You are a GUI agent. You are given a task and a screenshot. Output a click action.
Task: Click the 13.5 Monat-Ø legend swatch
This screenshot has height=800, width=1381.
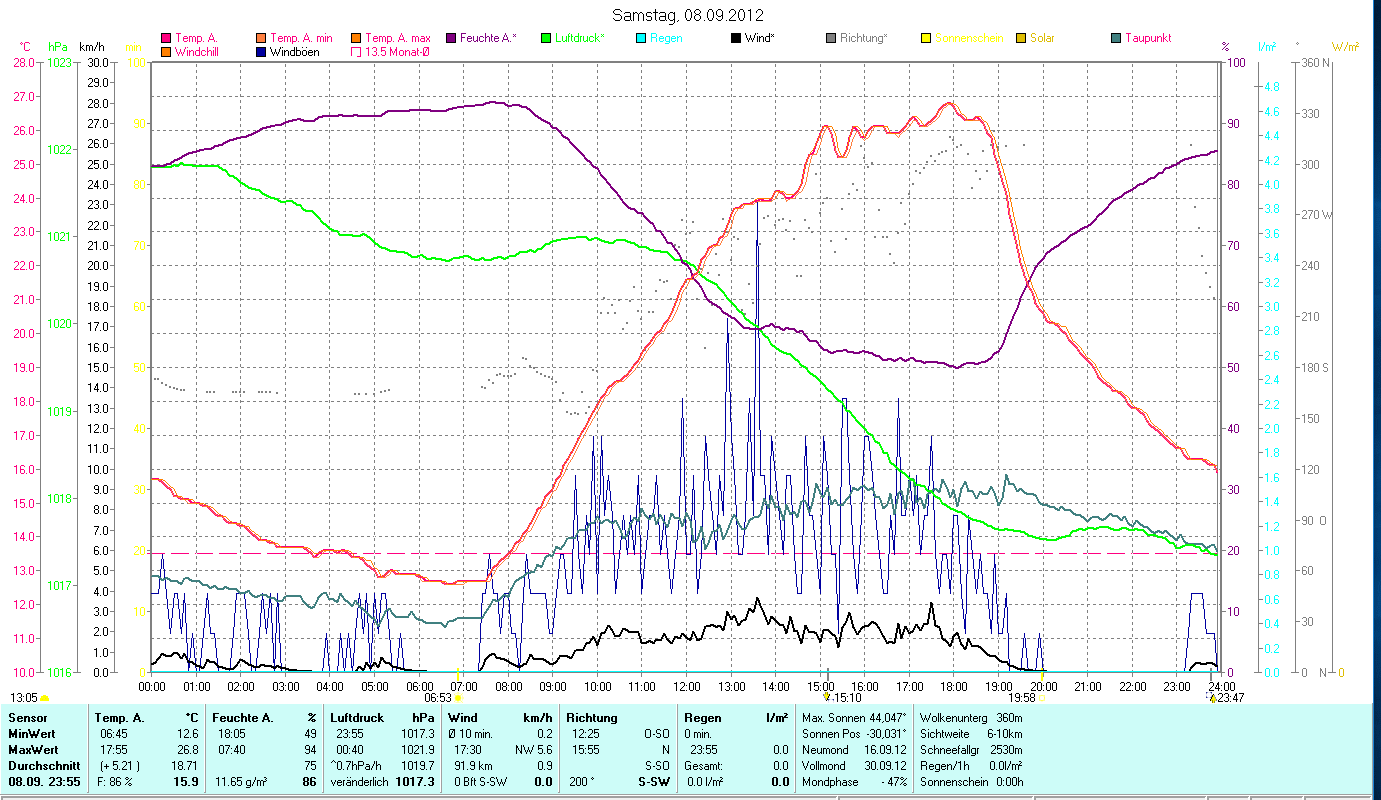[356, 51]
